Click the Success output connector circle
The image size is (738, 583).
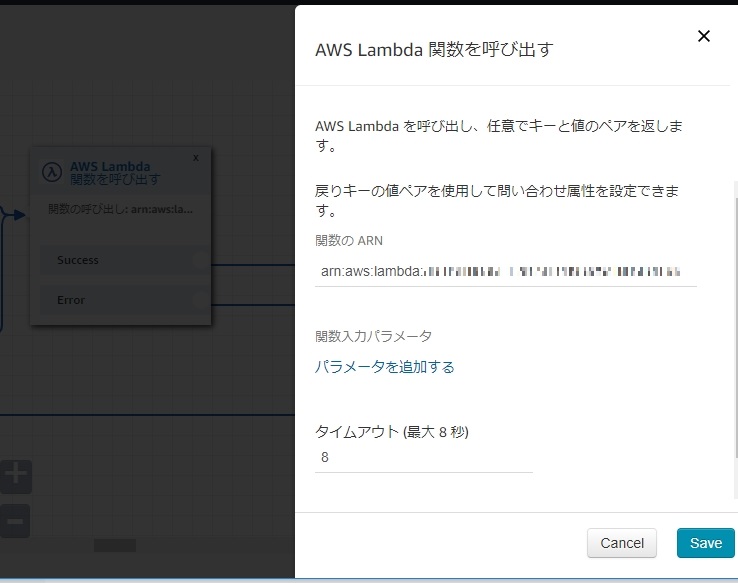[x=200, y=260]
